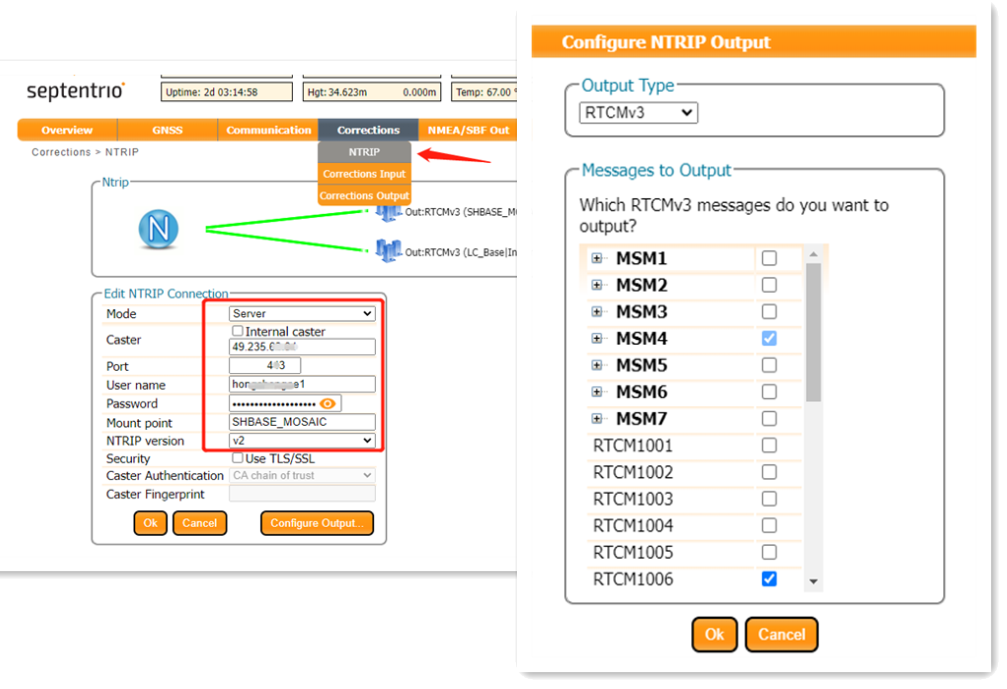Open the Caster Authentication dropdown

point(302,475)
